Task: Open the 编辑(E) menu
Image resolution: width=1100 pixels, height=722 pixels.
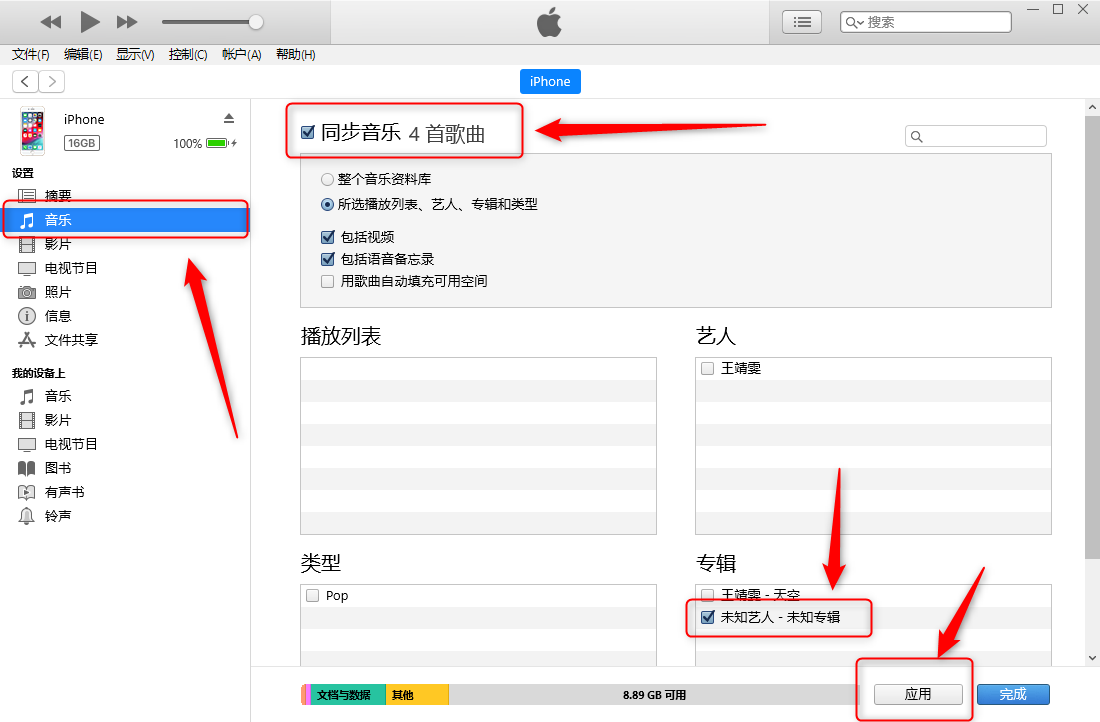Action: [83, 55]
